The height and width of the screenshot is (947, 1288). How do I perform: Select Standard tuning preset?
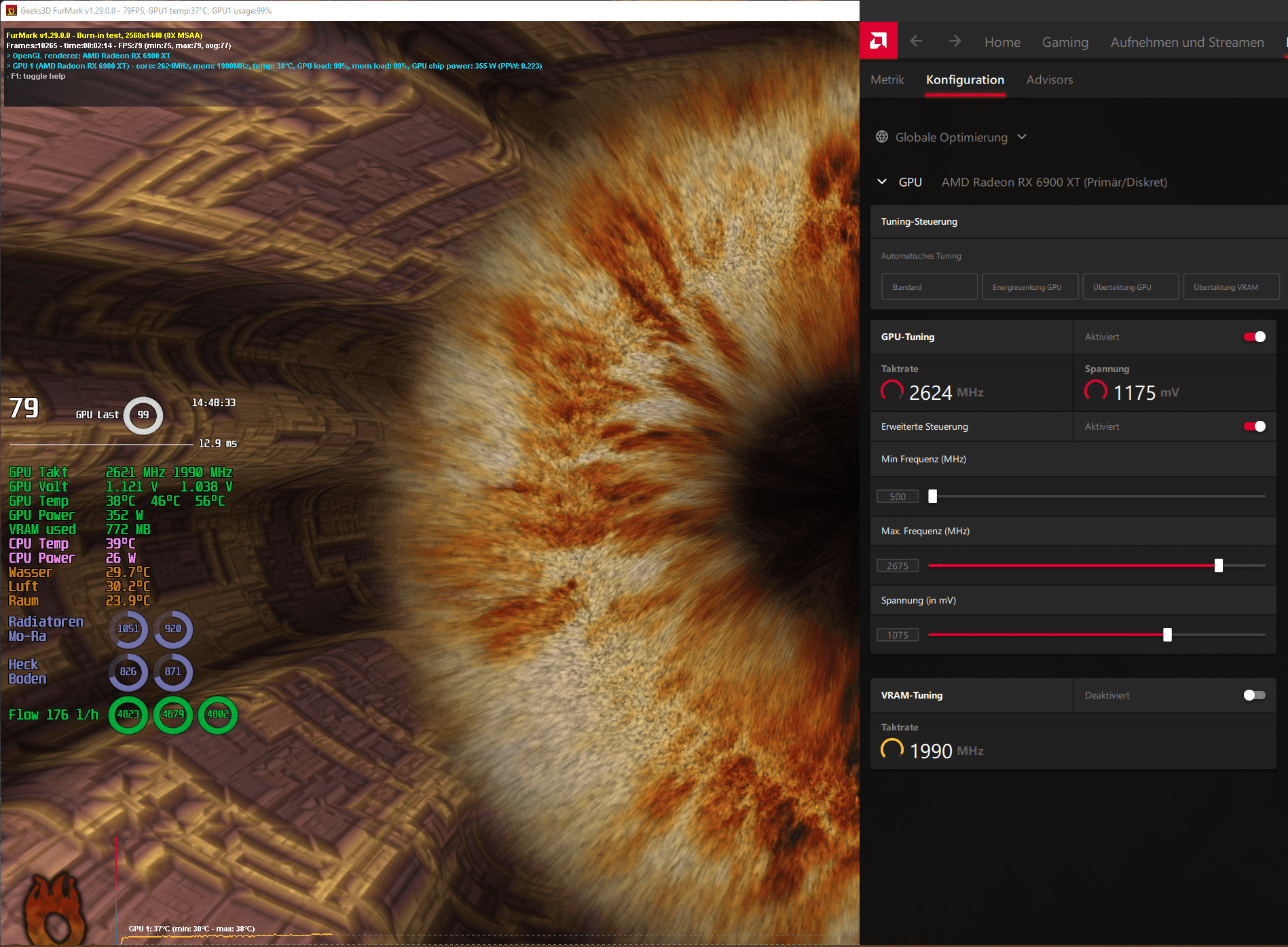click(930, 286)
